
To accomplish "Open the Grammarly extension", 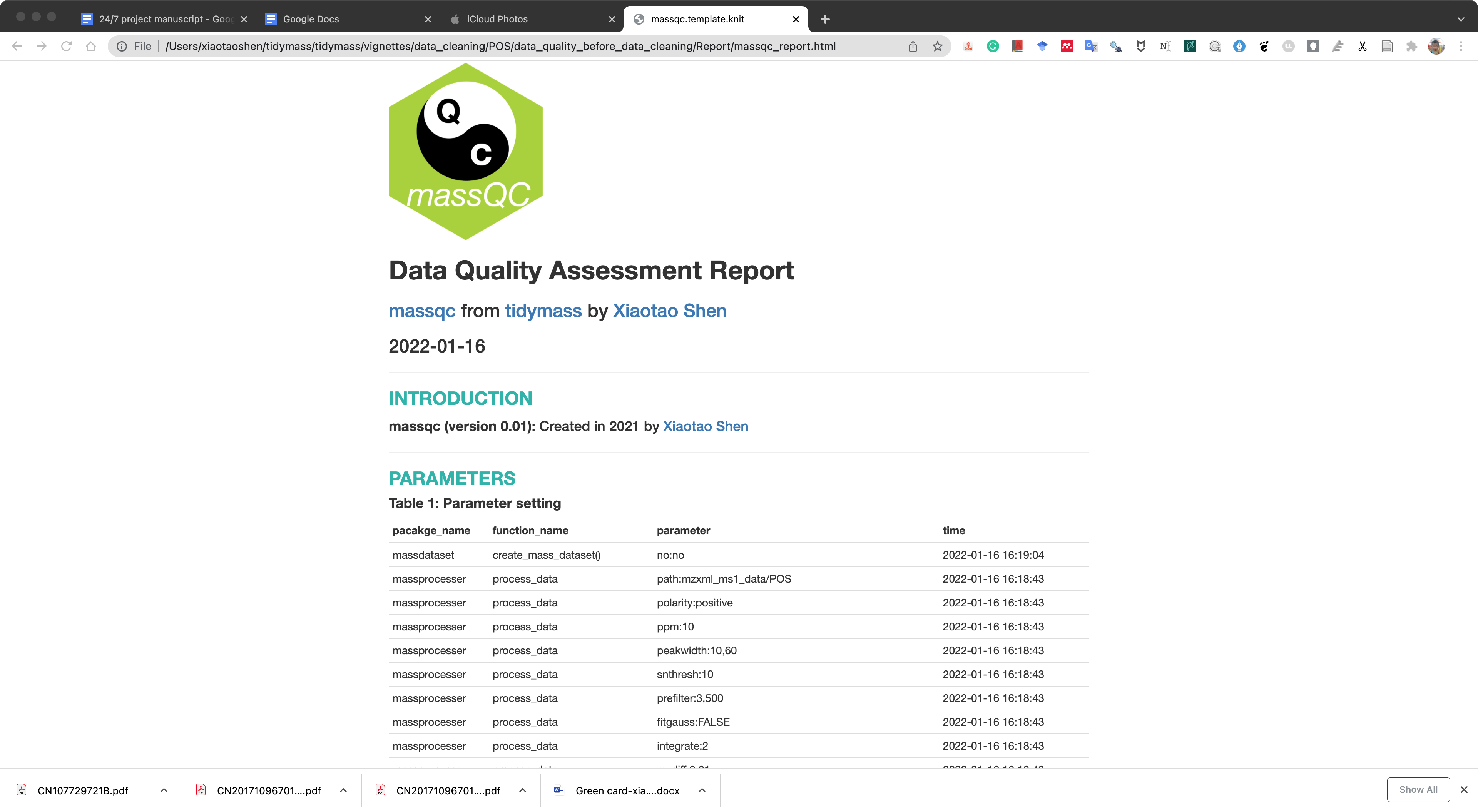I will (x=993, y=47).
